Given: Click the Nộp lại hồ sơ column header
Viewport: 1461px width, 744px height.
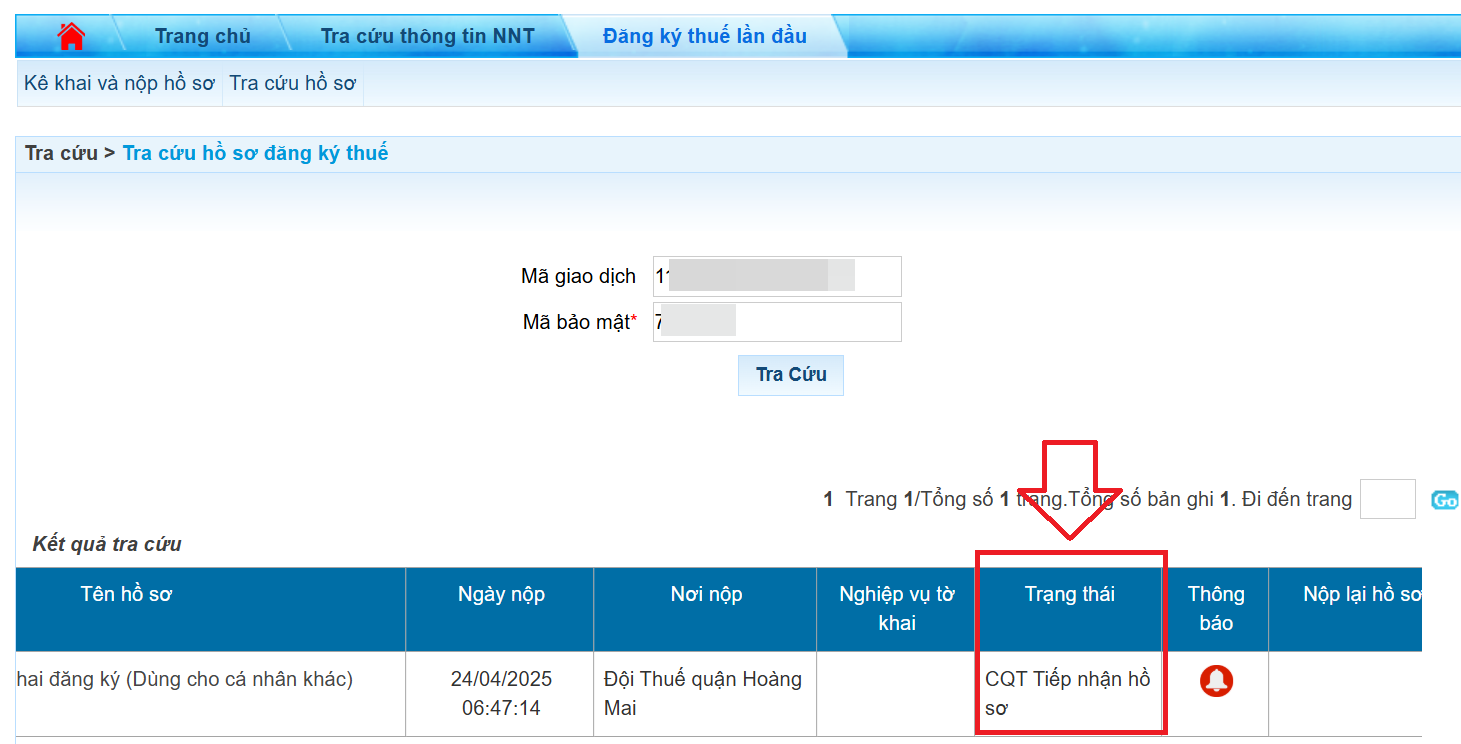Looking at the screenshot, I should pyautogui.click(x=1362, y=594).
